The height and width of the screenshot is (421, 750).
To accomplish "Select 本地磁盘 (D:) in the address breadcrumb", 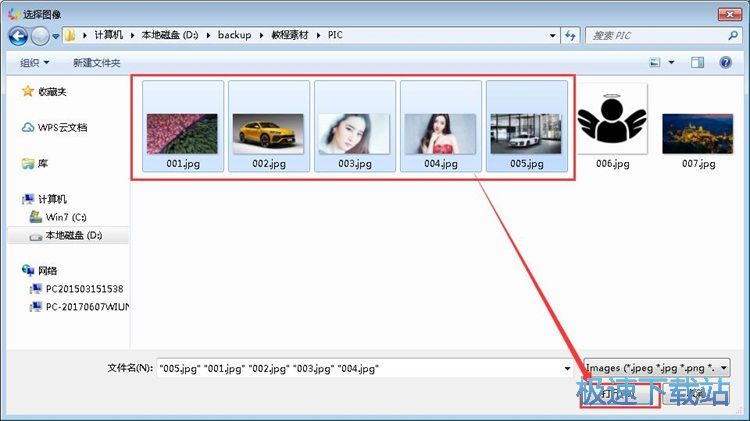I will [x=170, y=35].
